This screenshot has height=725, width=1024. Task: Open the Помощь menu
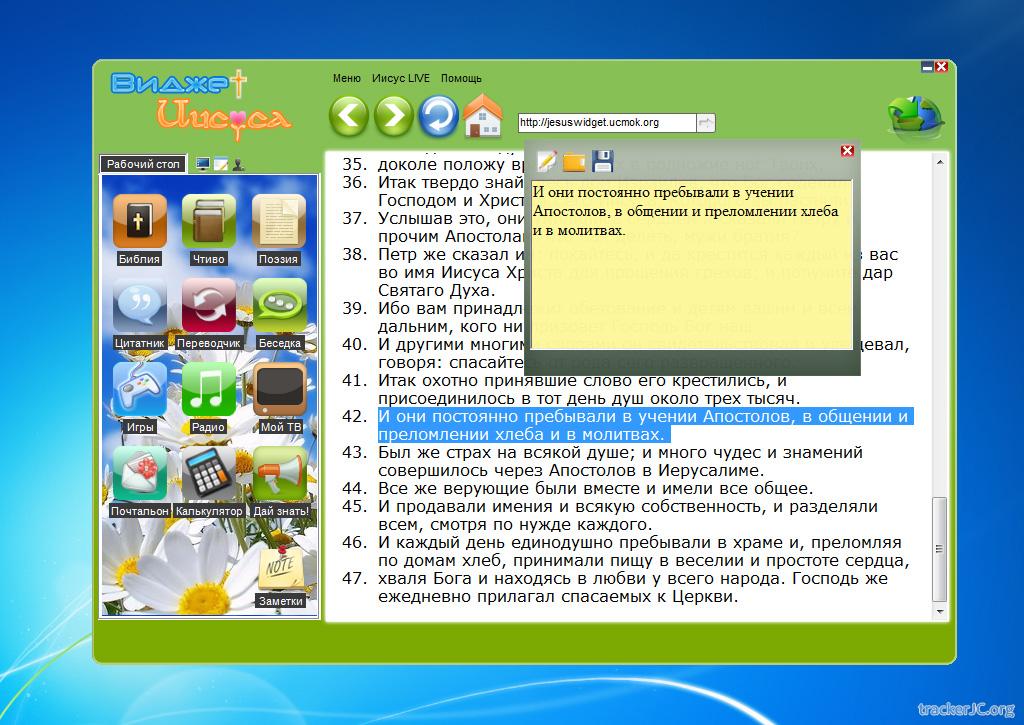coord(461,78)
